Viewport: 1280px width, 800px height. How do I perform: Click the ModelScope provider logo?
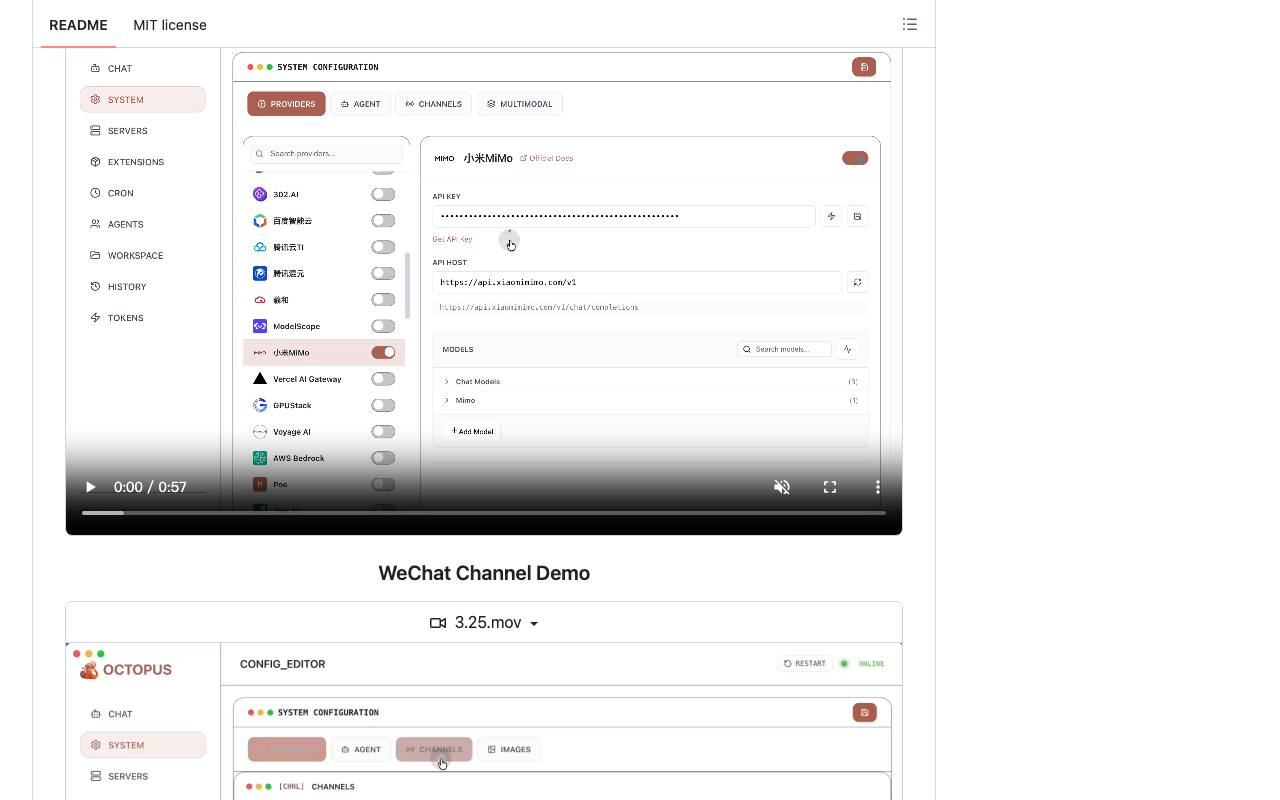[260, 326]
